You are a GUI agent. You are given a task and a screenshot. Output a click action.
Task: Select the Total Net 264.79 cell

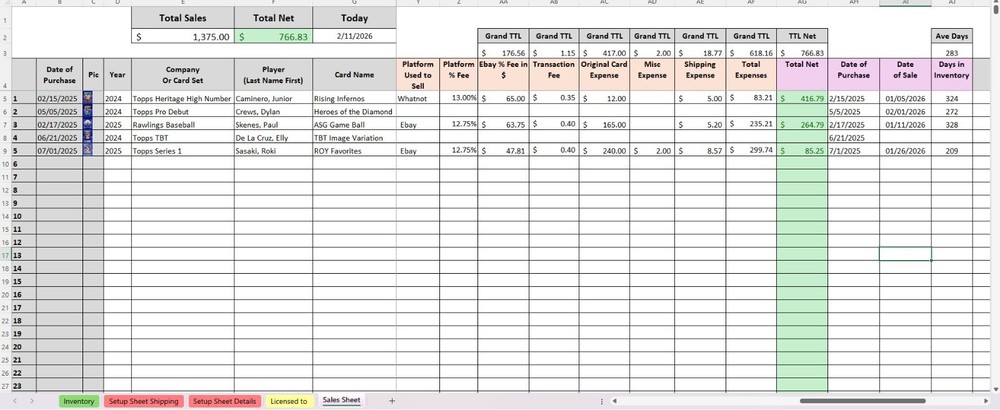click(802, 124)
